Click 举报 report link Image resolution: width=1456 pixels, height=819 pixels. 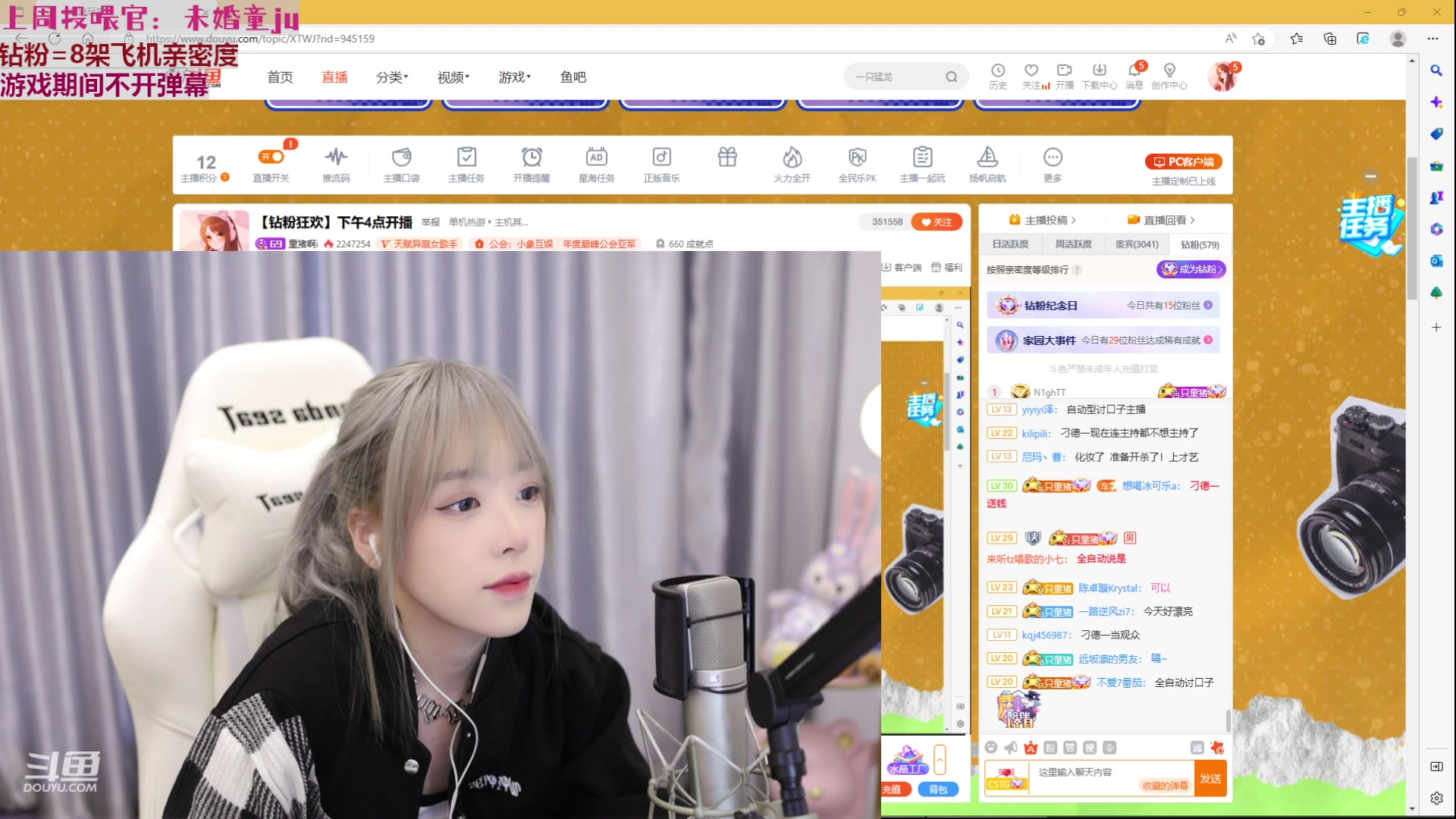431,222
